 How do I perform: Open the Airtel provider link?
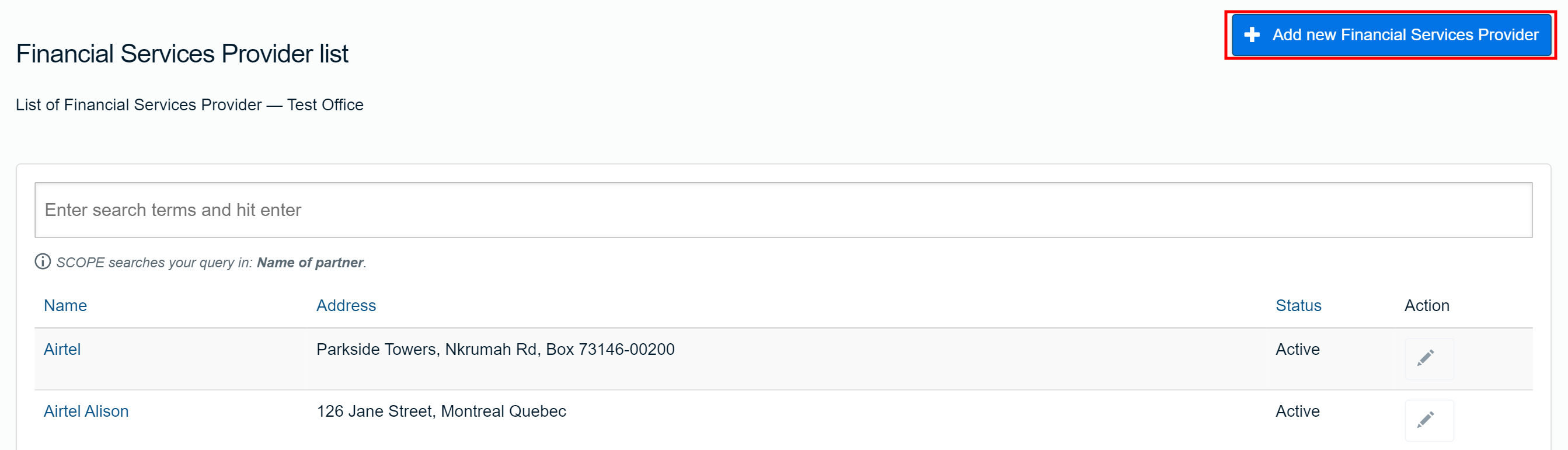pyautogui.click(x=62, y=350)
